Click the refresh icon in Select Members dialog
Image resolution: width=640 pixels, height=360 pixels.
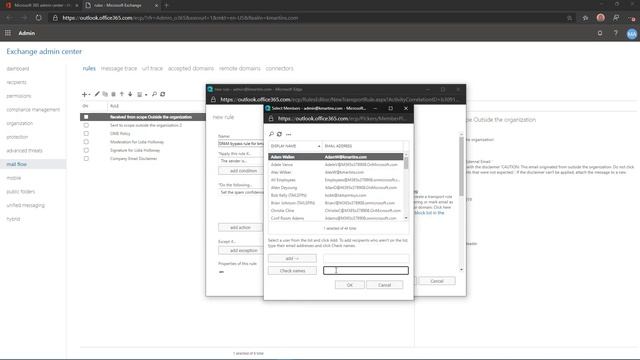280,134
